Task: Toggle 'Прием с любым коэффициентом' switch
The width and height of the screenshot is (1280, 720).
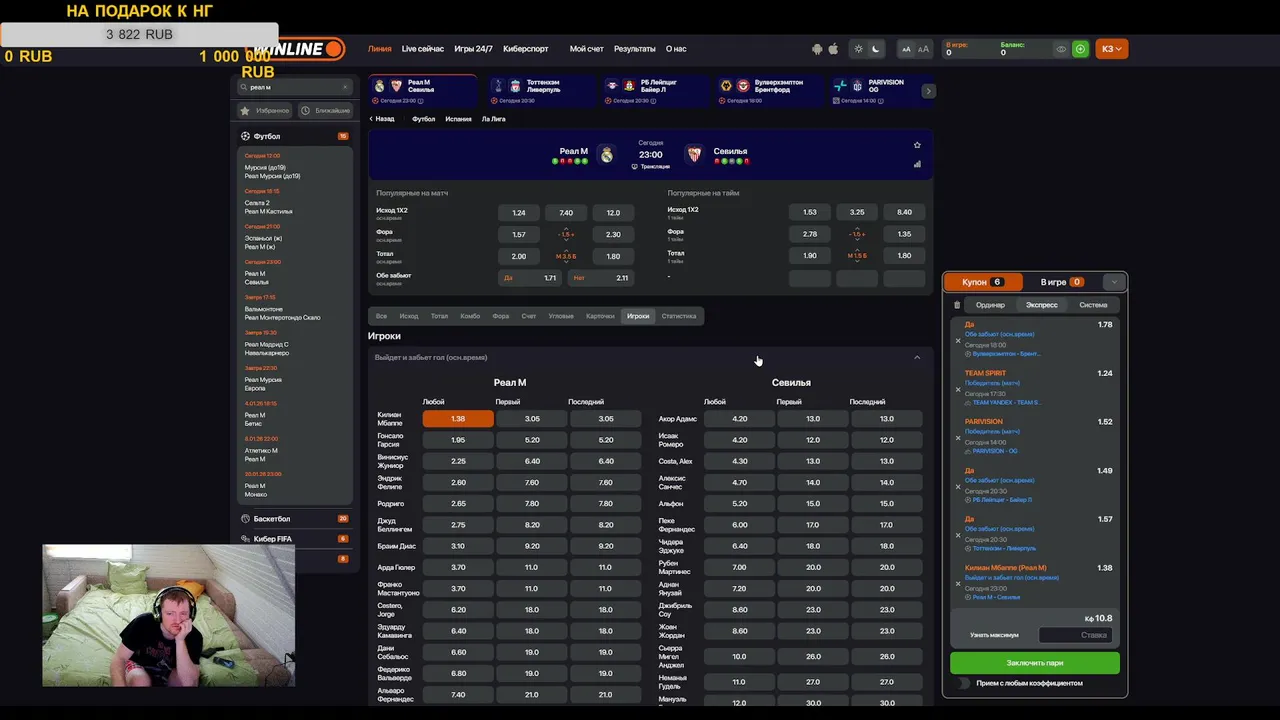Action: pos(964,683)
